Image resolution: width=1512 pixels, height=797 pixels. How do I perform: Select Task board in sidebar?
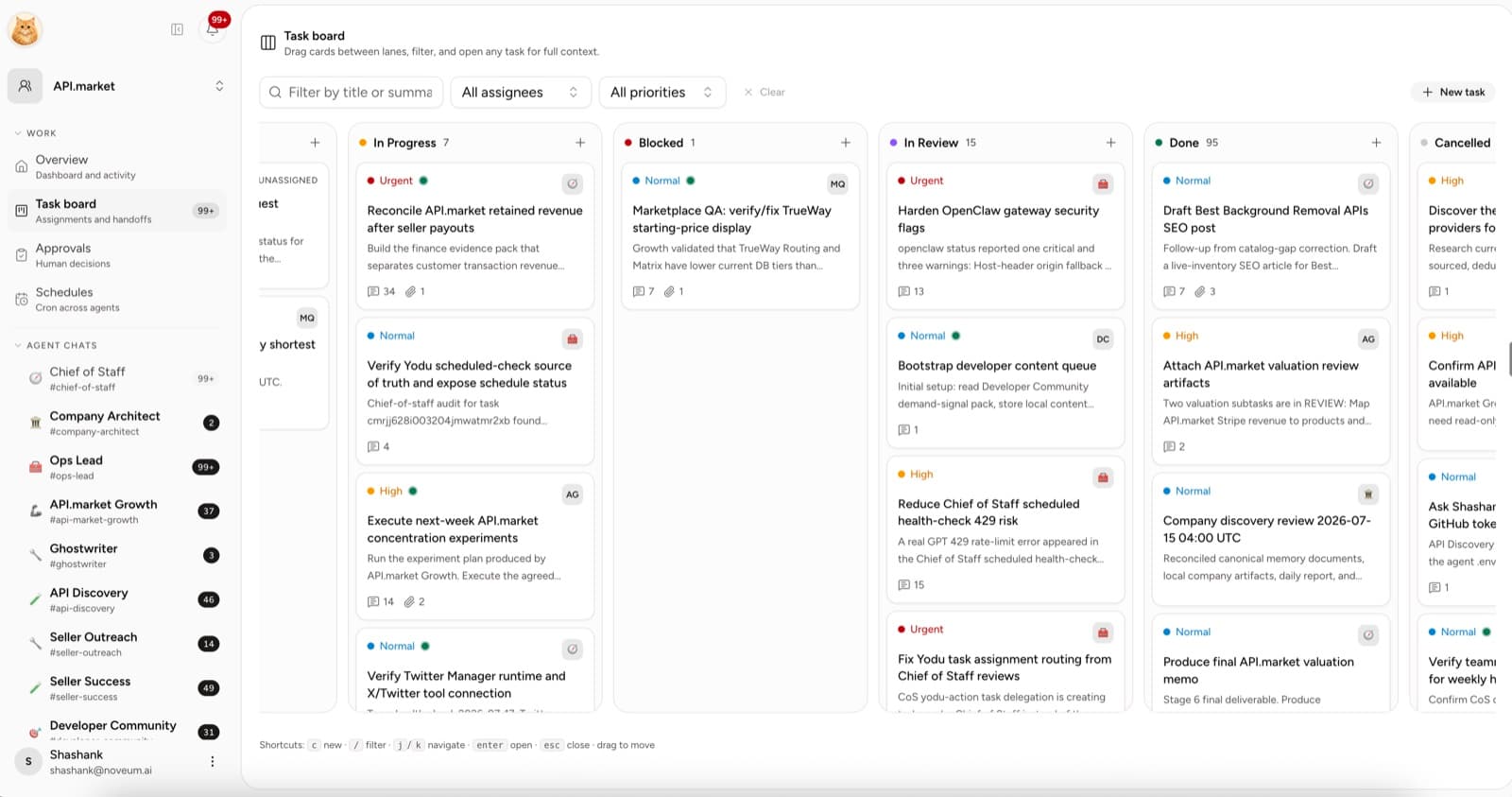click(117, 211)
